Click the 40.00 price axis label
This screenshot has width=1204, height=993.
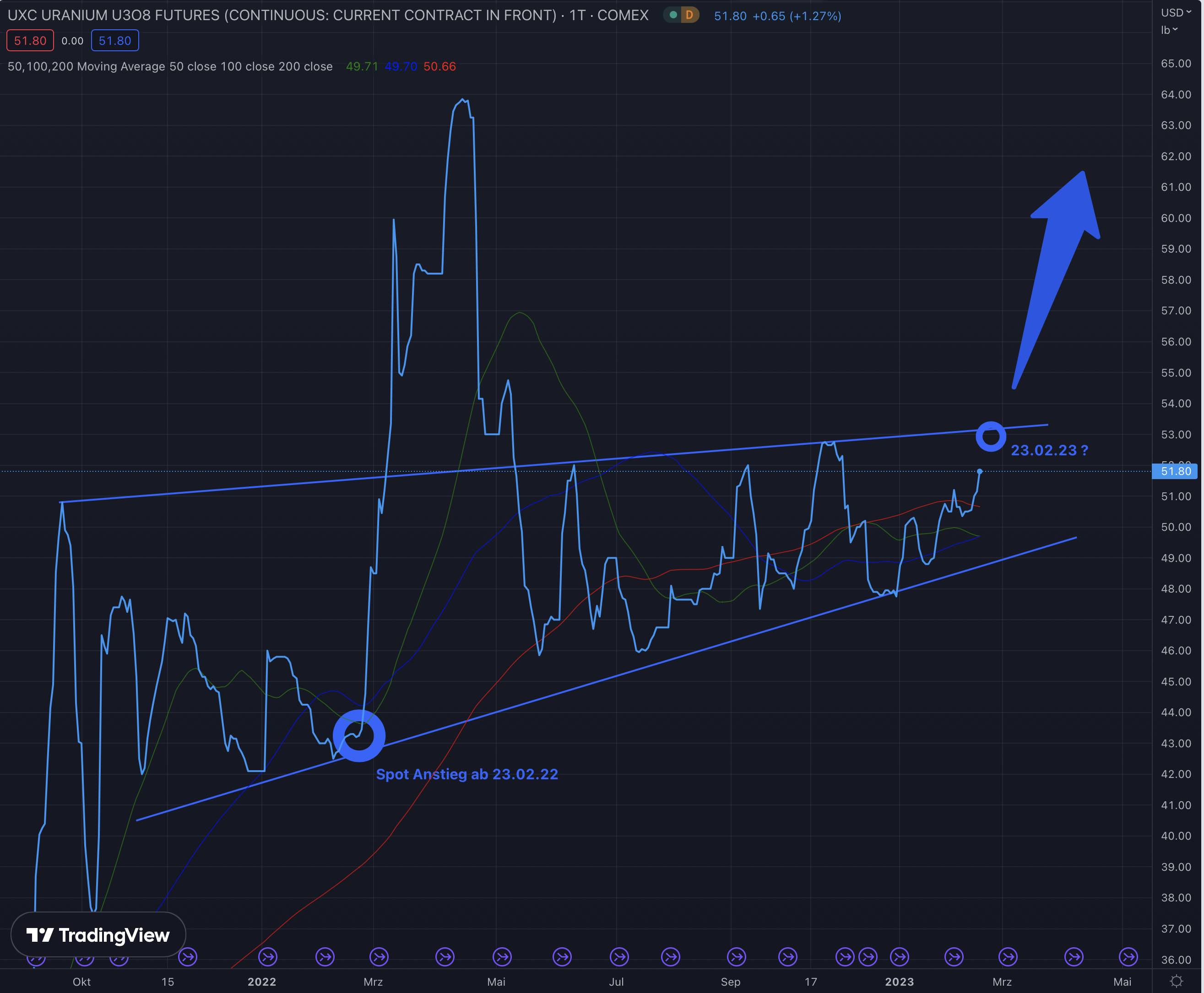pyautogui.click(x=1176, y=836)
